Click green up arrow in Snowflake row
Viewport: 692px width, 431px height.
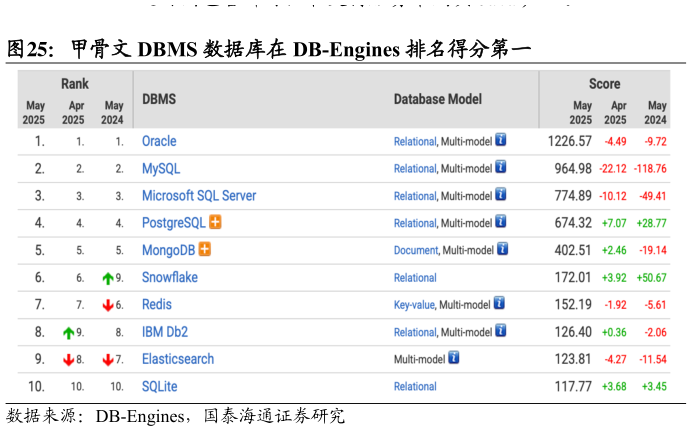click(x=108, y=278)
